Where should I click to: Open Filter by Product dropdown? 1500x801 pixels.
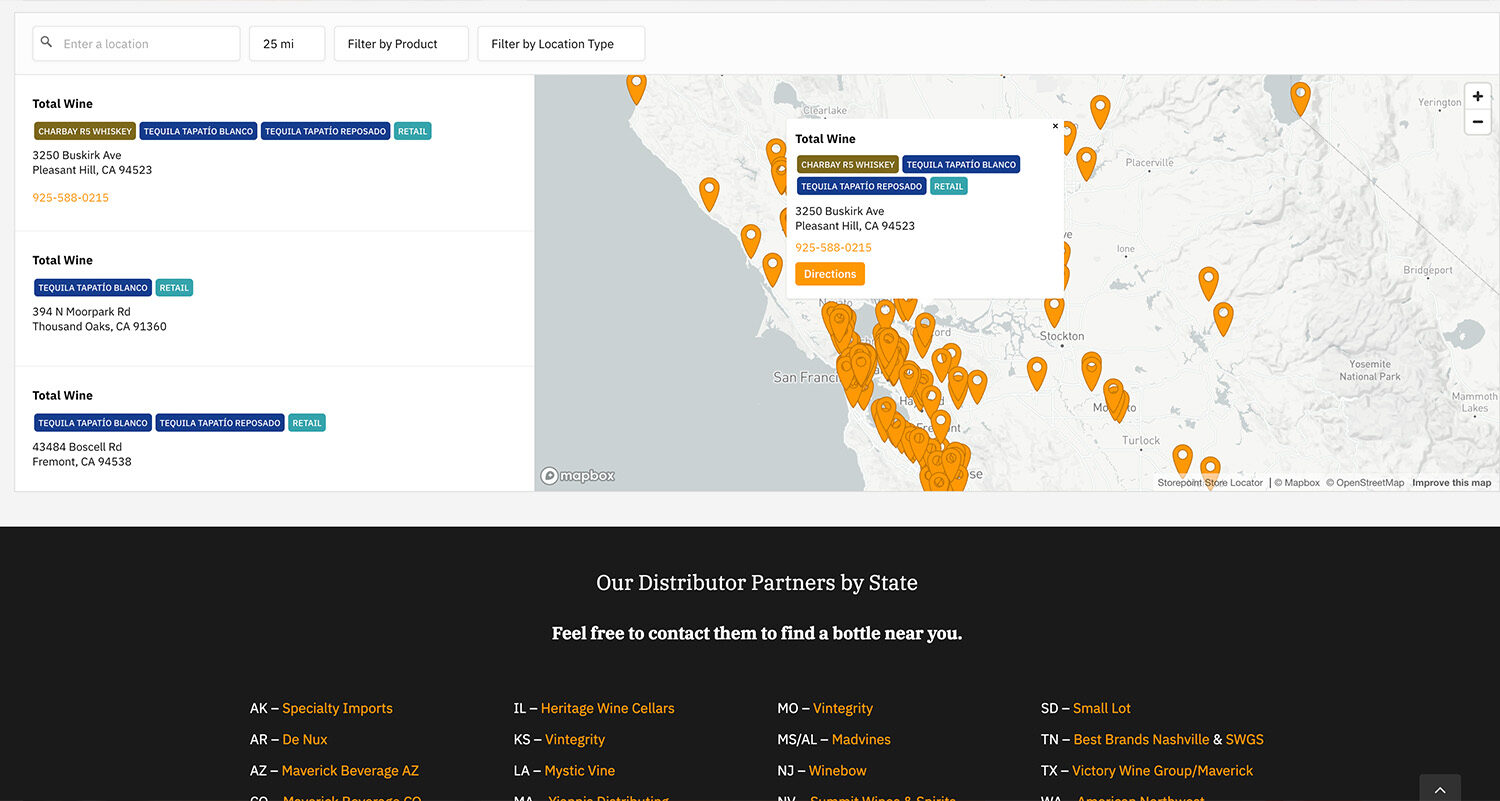(401, 44)
